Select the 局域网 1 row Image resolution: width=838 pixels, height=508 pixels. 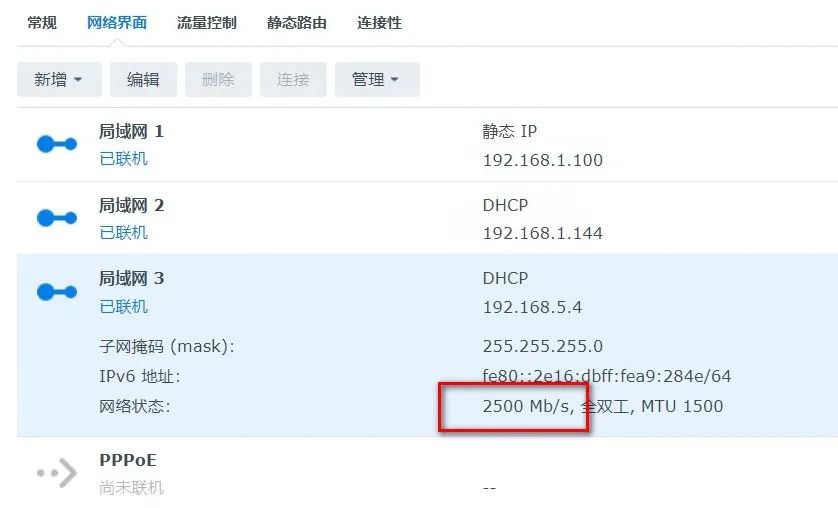[428, 144]
